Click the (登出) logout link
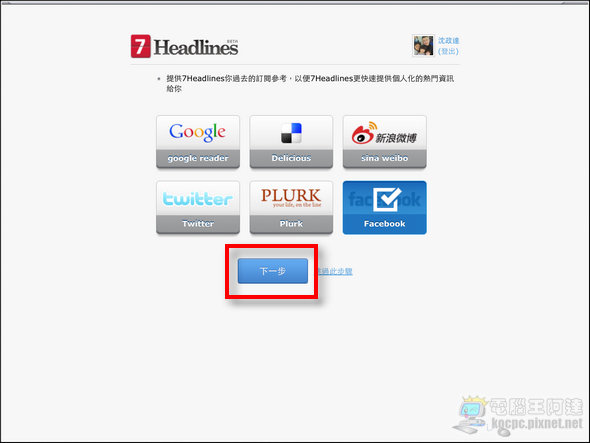This screenshot has height=443, width=590. (448, 51)
